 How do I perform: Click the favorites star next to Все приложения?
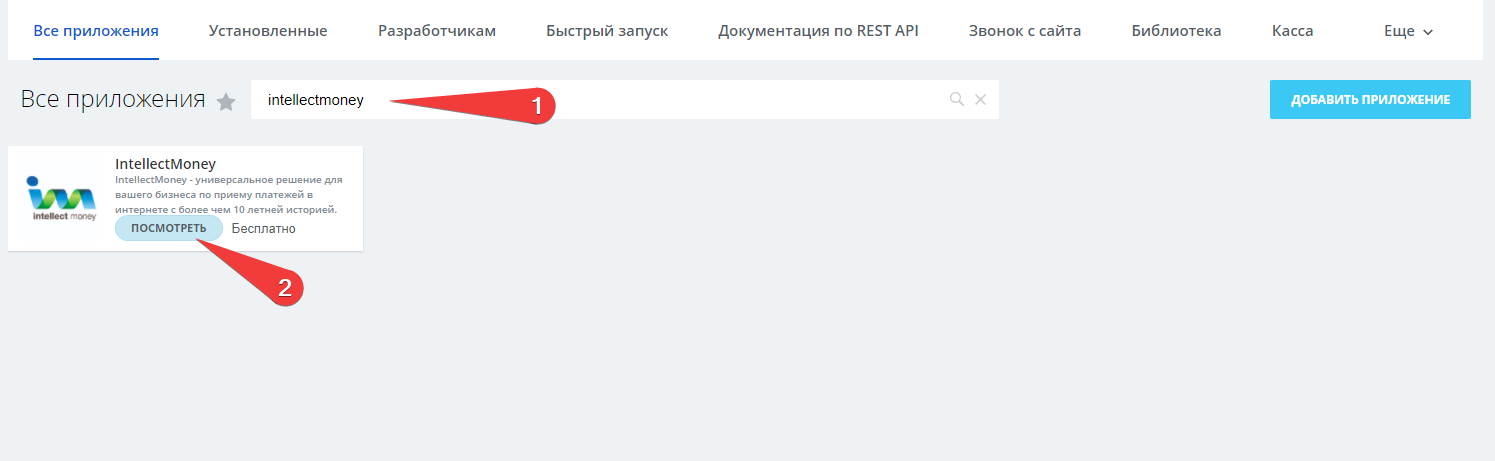click(x=227, y=102)
